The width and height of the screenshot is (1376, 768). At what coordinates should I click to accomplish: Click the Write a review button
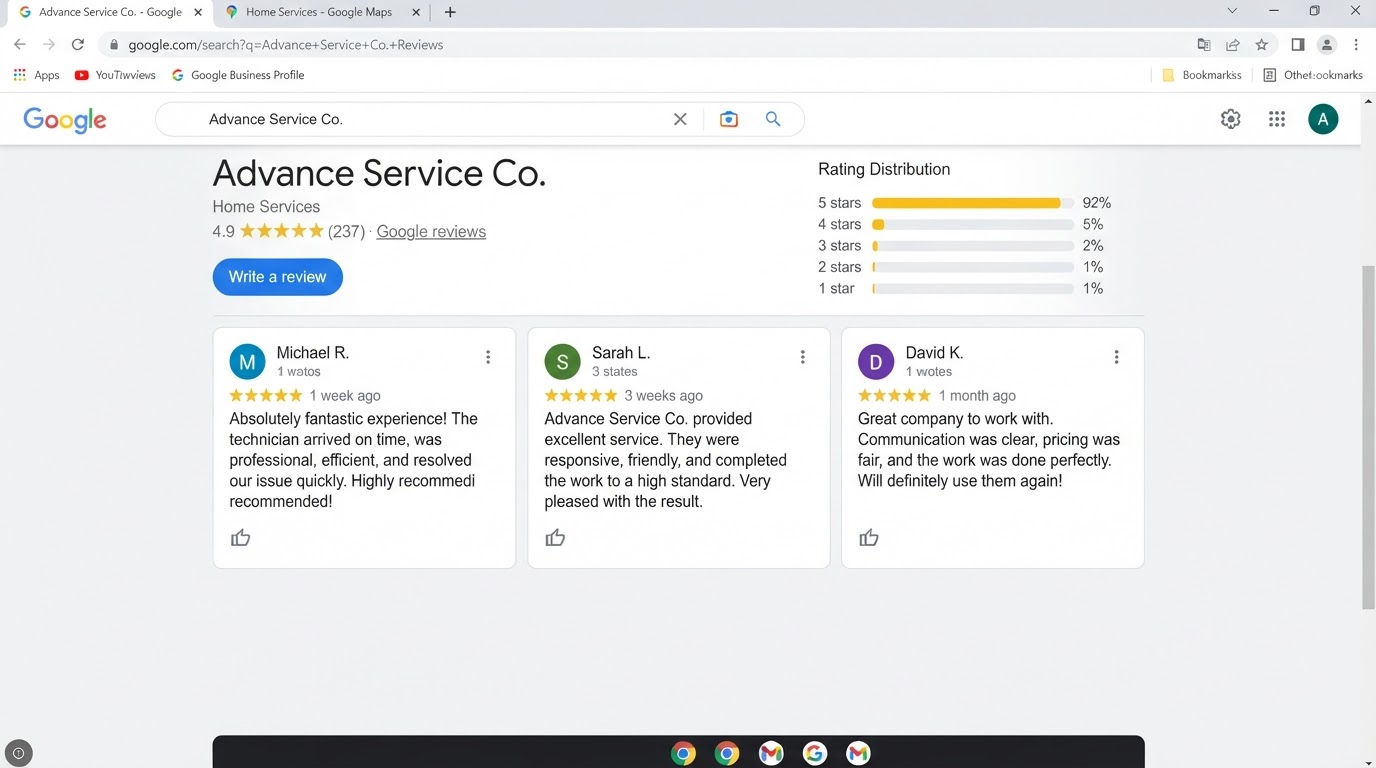click(x=277, y=277)
